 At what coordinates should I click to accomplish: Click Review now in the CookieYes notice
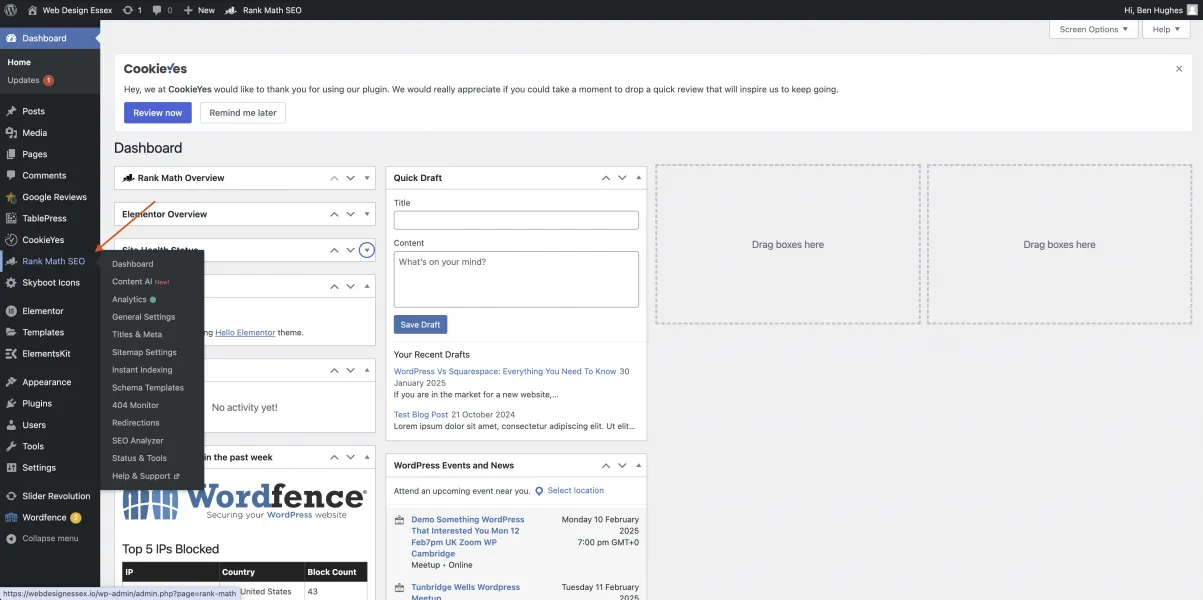tap(157, 112)
